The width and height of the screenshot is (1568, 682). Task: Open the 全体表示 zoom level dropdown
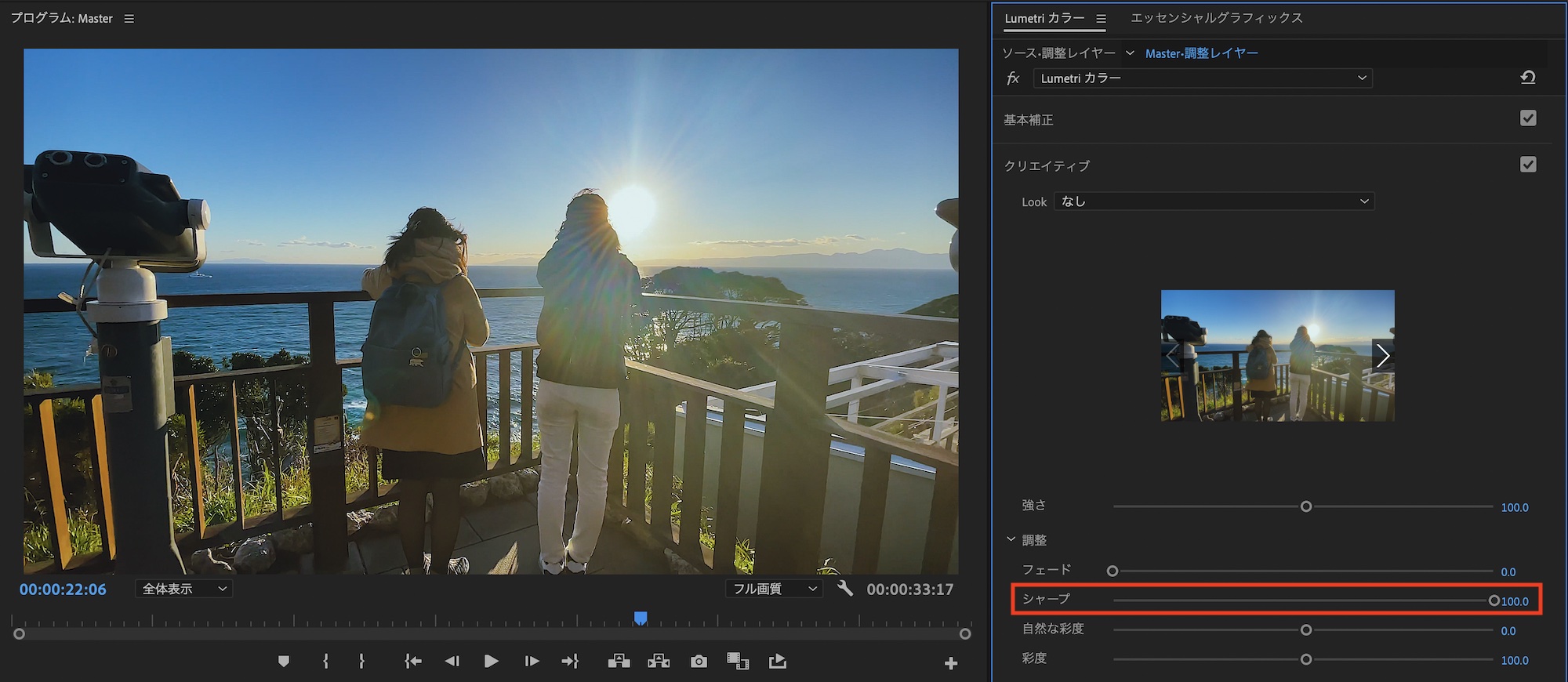tap(184, 589)
